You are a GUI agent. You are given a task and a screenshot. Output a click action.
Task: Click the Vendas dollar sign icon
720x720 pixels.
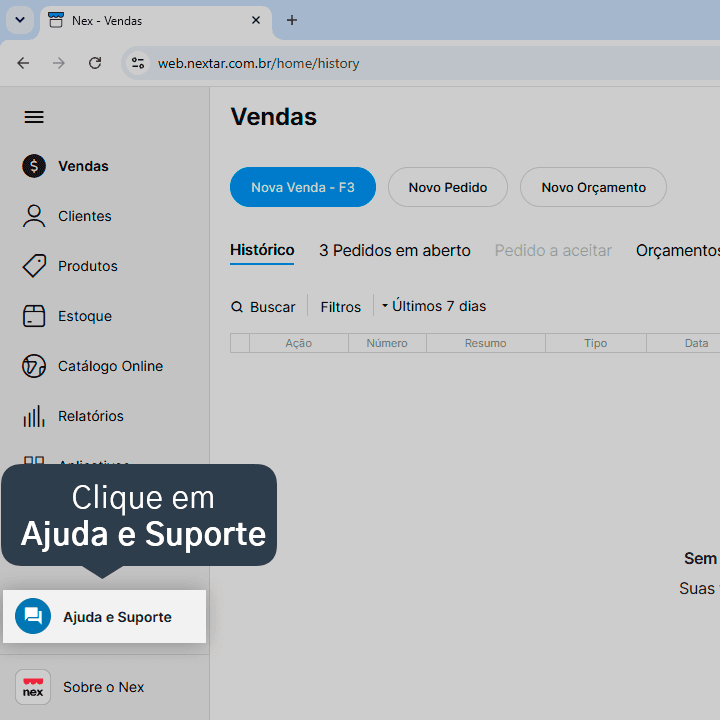pos(34,166)
